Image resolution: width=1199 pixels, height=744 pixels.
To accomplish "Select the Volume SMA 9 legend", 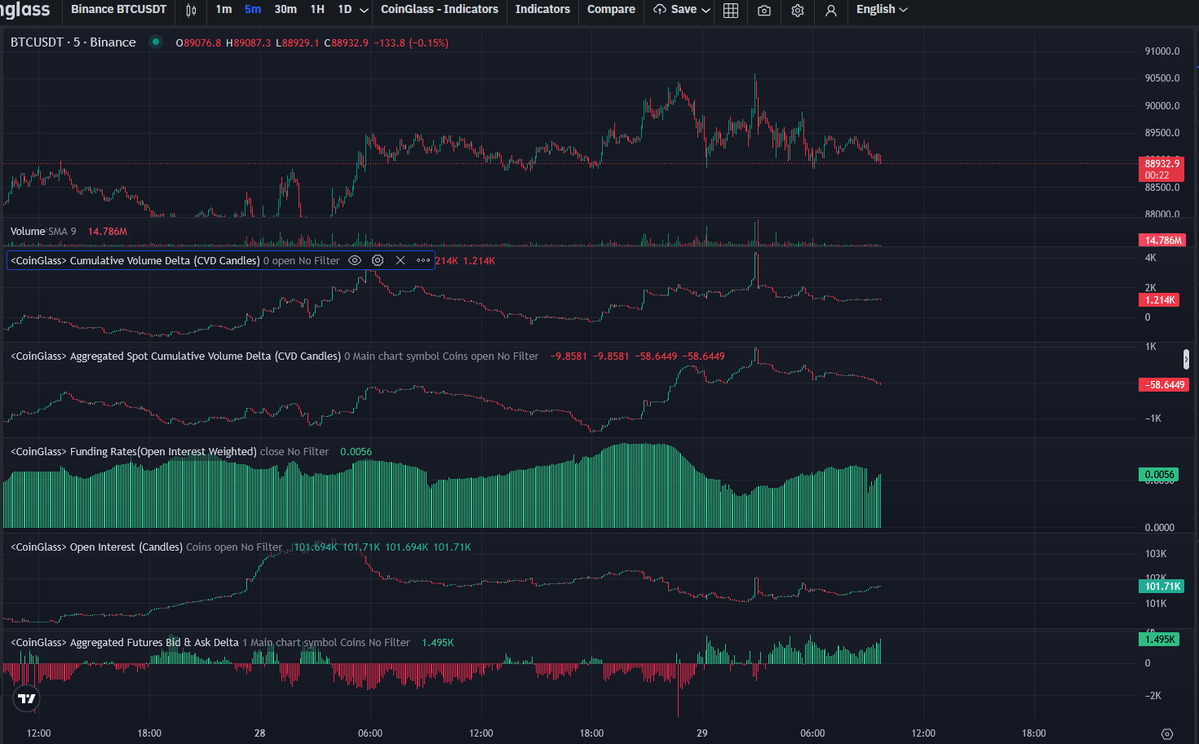I will (x=44, y=231).
